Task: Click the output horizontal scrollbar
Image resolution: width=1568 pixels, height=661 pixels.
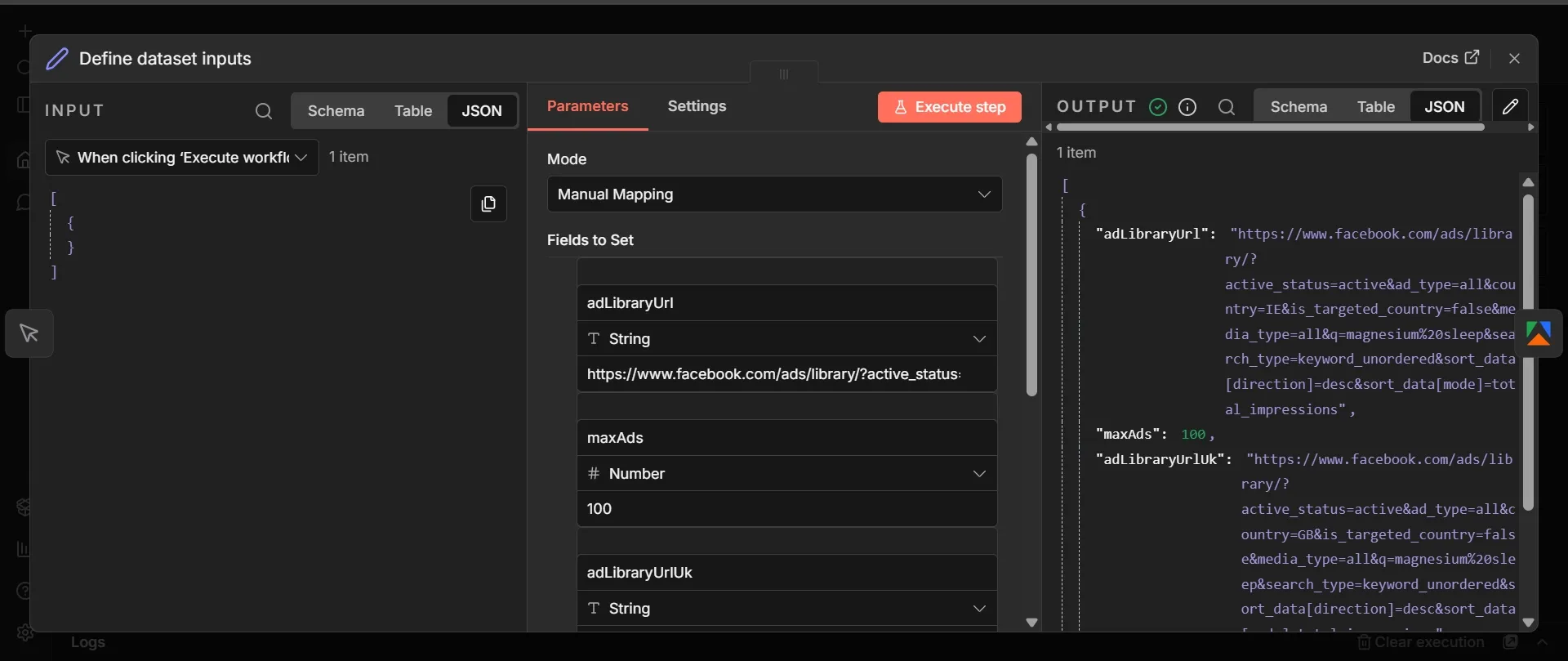Action: click(x=1270, y=127)
